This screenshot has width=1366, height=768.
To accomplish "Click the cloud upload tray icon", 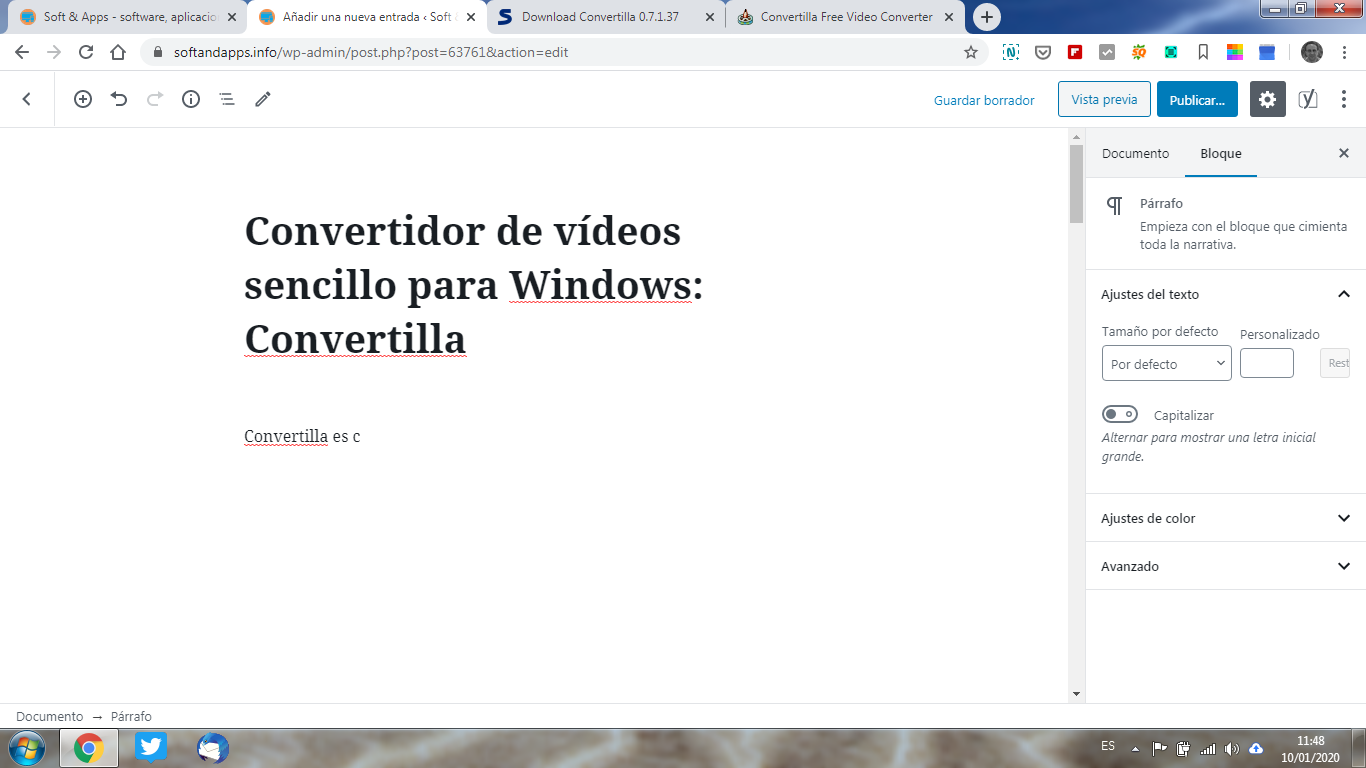I will (x=1256, y=748).
